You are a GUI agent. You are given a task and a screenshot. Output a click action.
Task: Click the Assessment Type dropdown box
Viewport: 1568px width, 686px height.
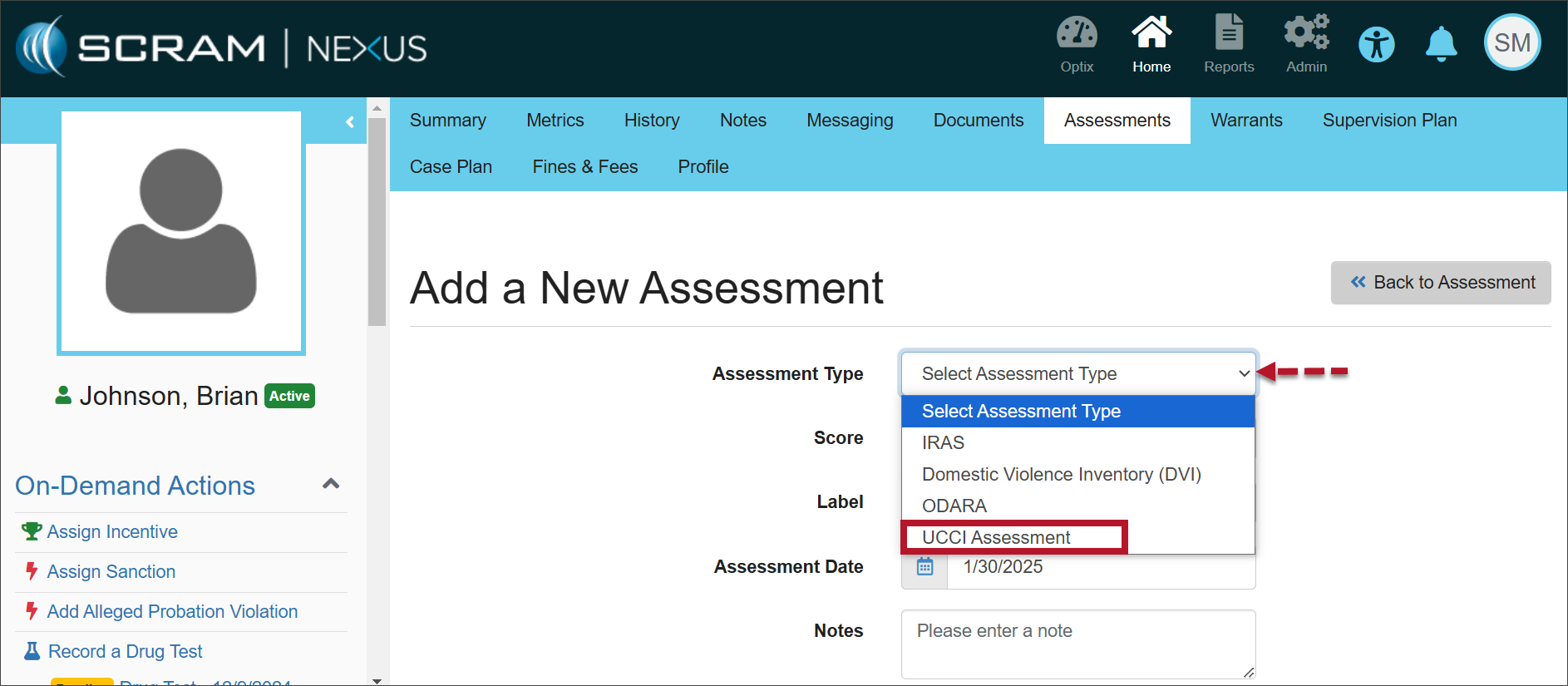[x=1077, y=374]
